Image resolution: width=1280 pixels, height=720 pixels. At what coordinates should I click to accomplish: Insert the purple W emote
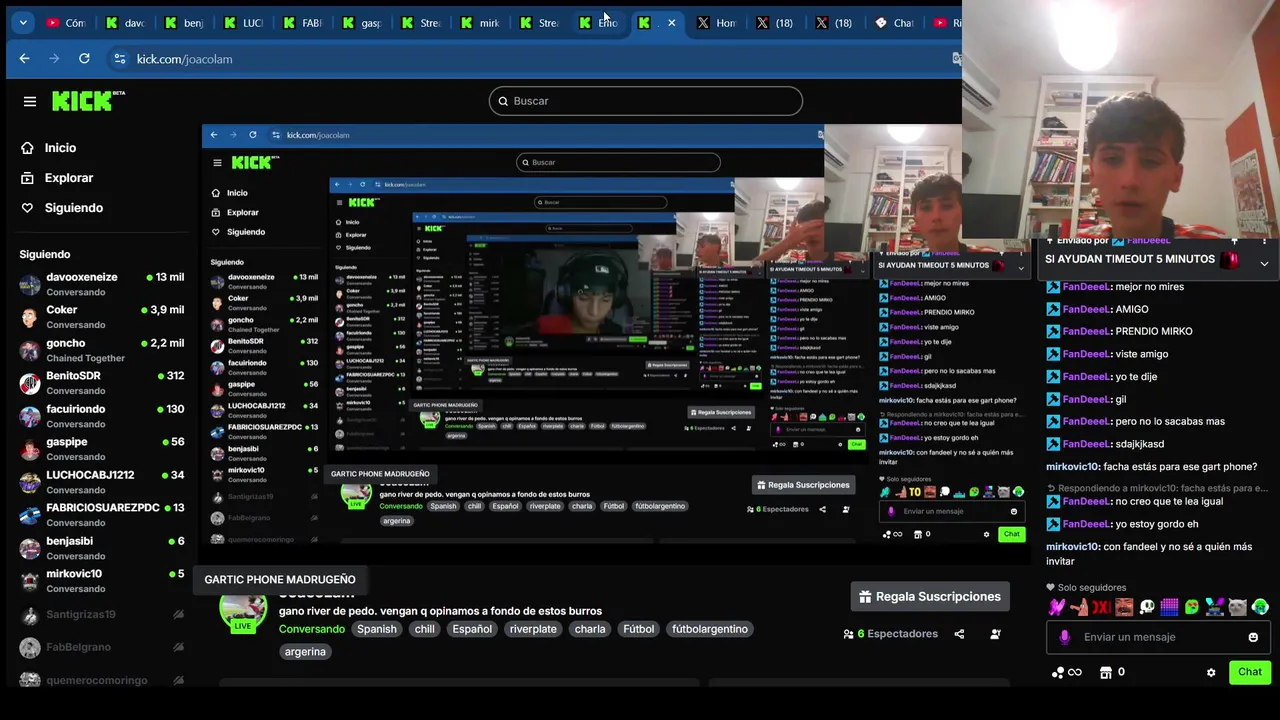[1056, 607]
